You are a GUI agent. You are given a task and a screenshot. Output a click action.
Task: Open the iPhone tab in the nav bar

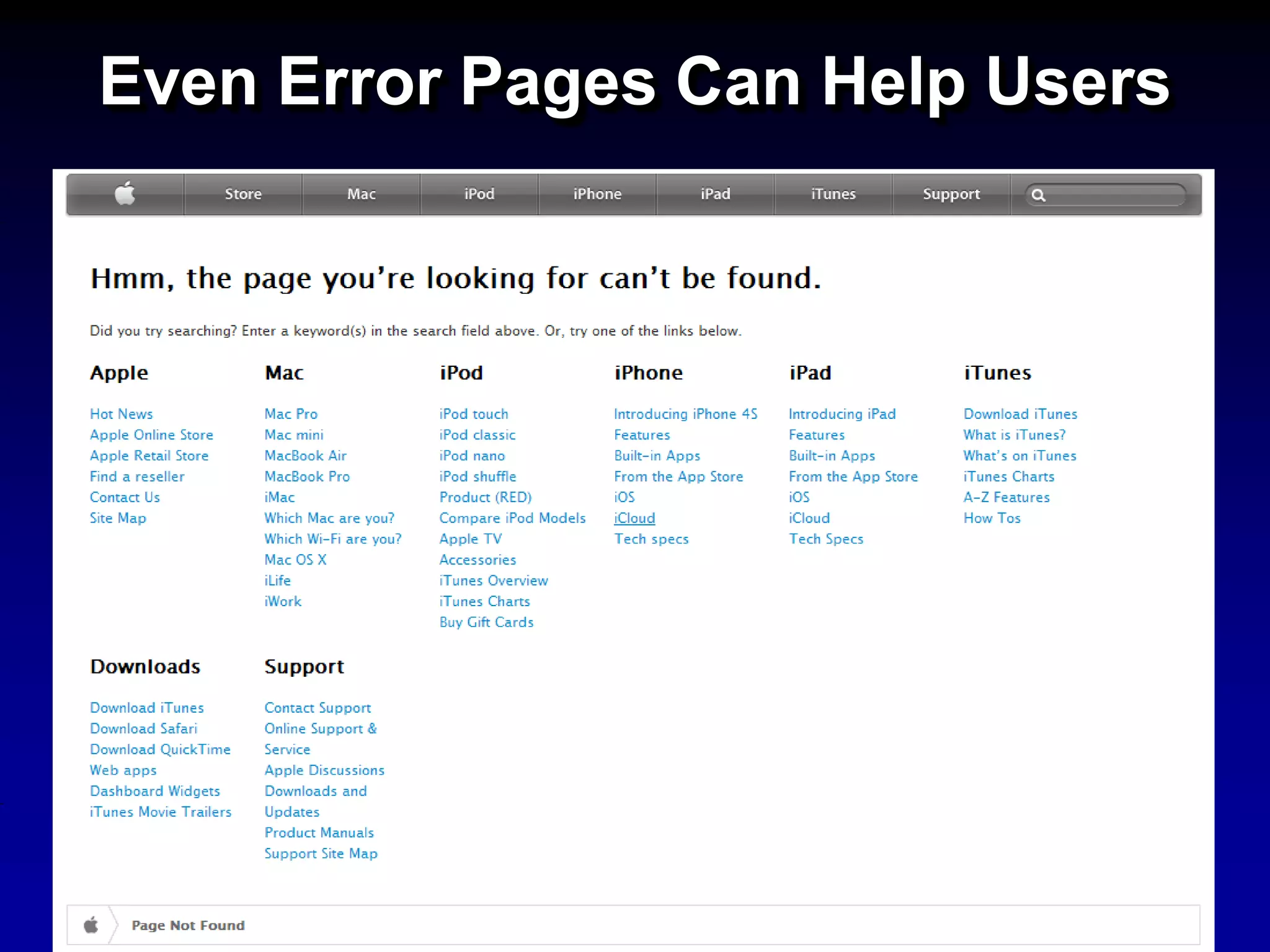pyautogui.click(x=597, y=194)
